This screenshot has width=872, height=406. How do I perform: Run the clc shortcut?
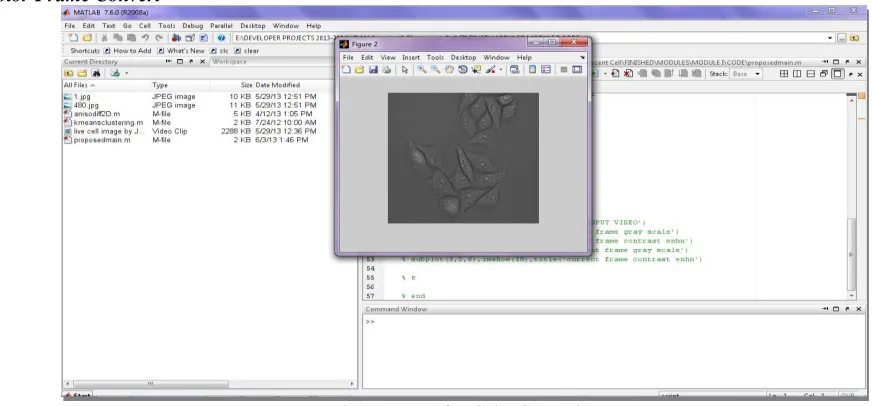pyautogui.click(x=220, y=51)
